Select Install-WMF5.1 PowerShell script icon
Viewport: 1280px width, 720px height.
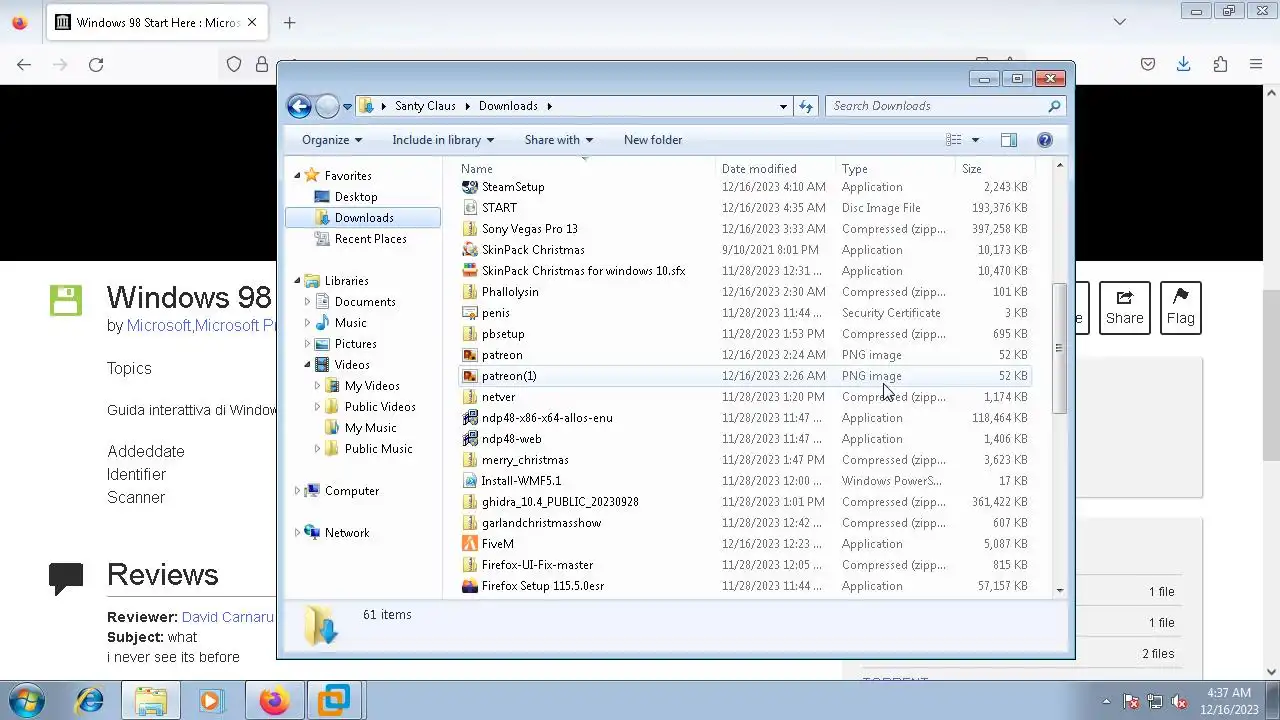click(x=470, y=481)
